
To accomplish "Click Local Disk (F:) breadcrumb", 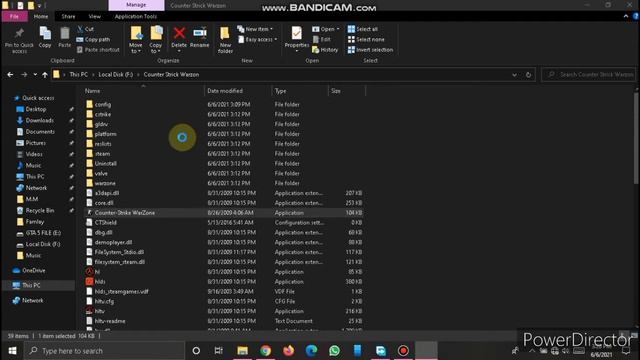I will 116,75.
